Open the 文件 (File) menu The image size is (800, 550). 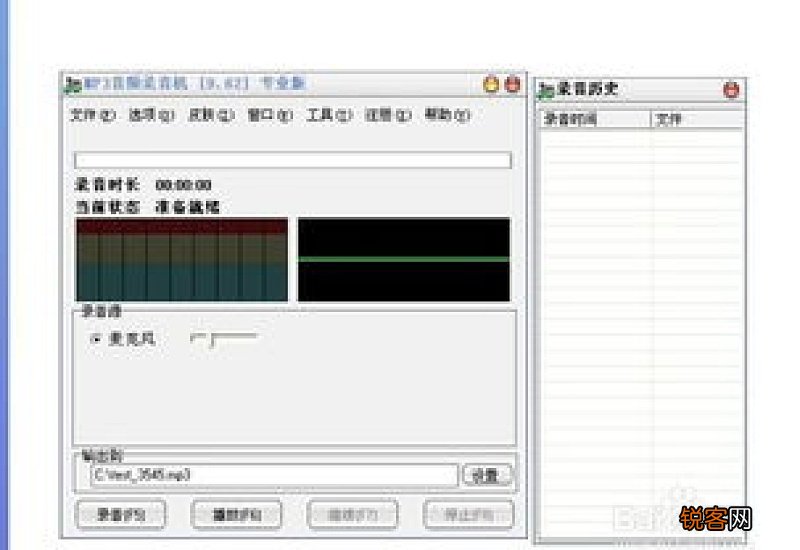click(x=93, y=115)
